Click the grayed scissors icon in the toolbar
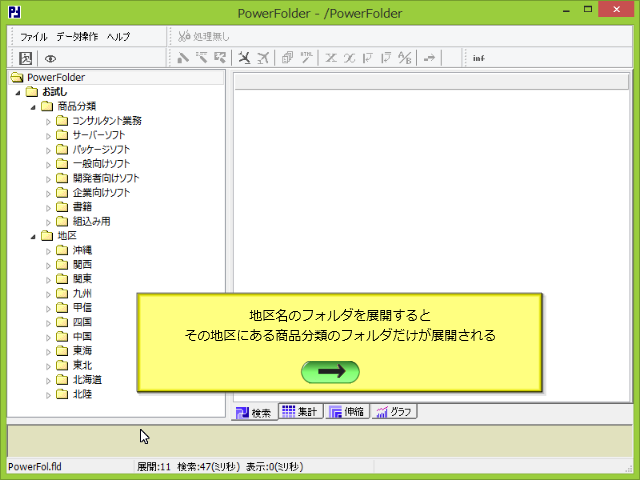 coord(263,58)
